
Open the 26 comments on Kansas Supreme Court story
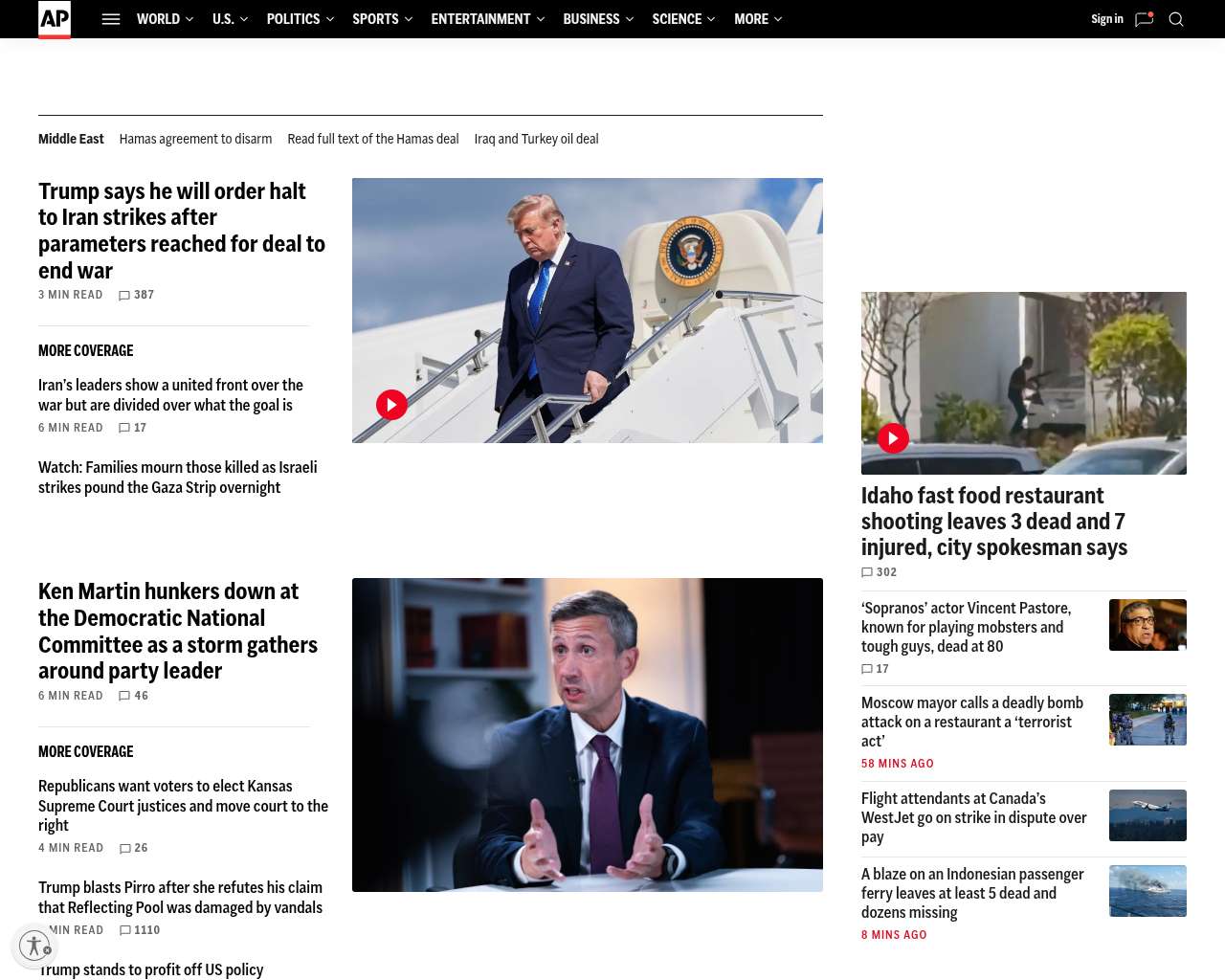(x=133, y=848)
